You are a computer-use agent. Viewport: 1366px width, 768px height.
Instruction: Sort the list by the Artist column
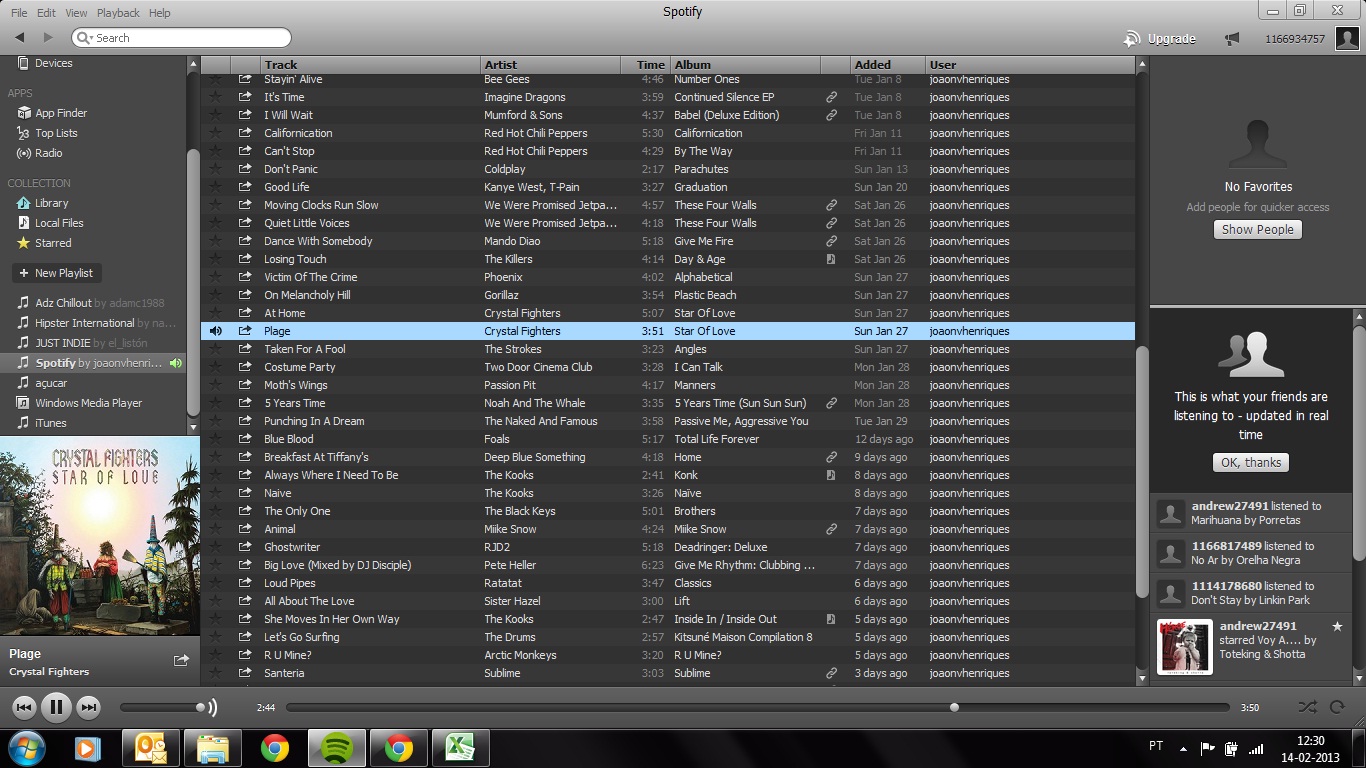pyautogui.click(x=550, y=64)
